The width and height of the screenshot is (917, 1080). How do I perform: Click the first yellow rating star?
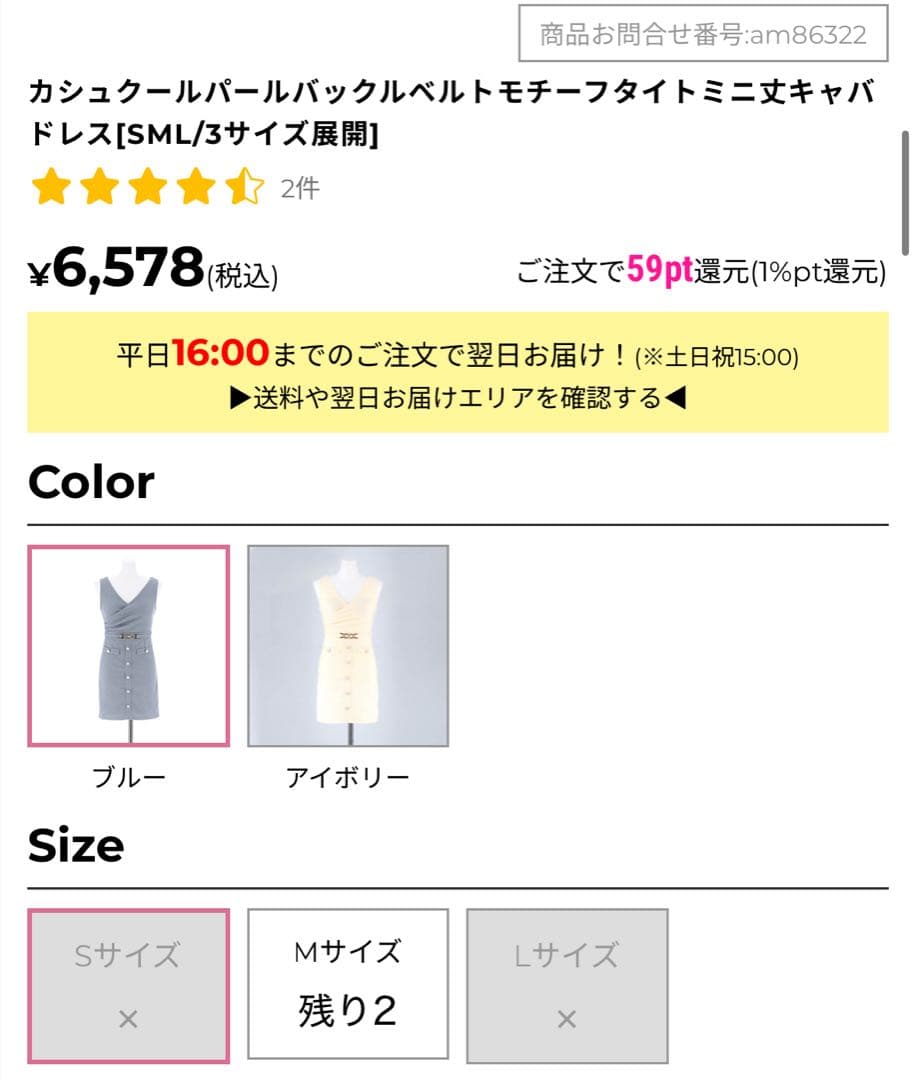pos(51,187)
